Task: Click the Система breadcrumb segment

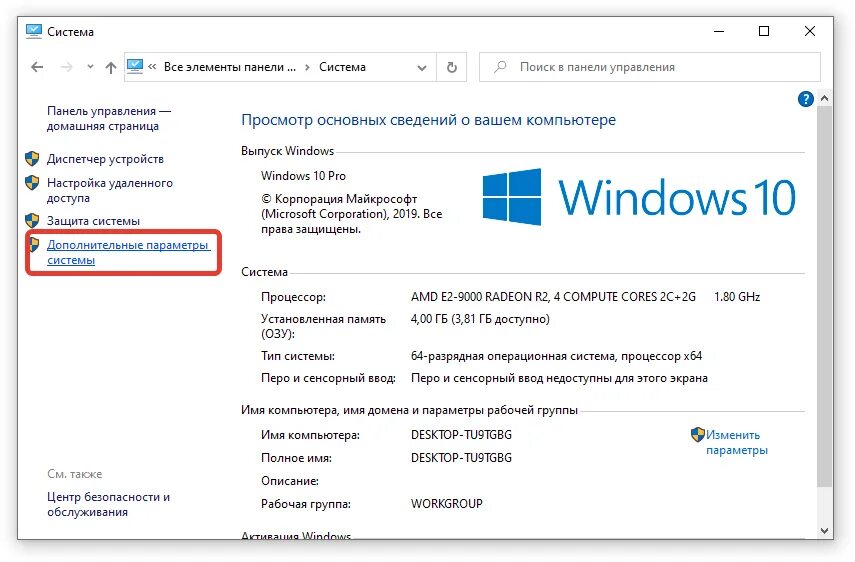Action: coord(342,67)
